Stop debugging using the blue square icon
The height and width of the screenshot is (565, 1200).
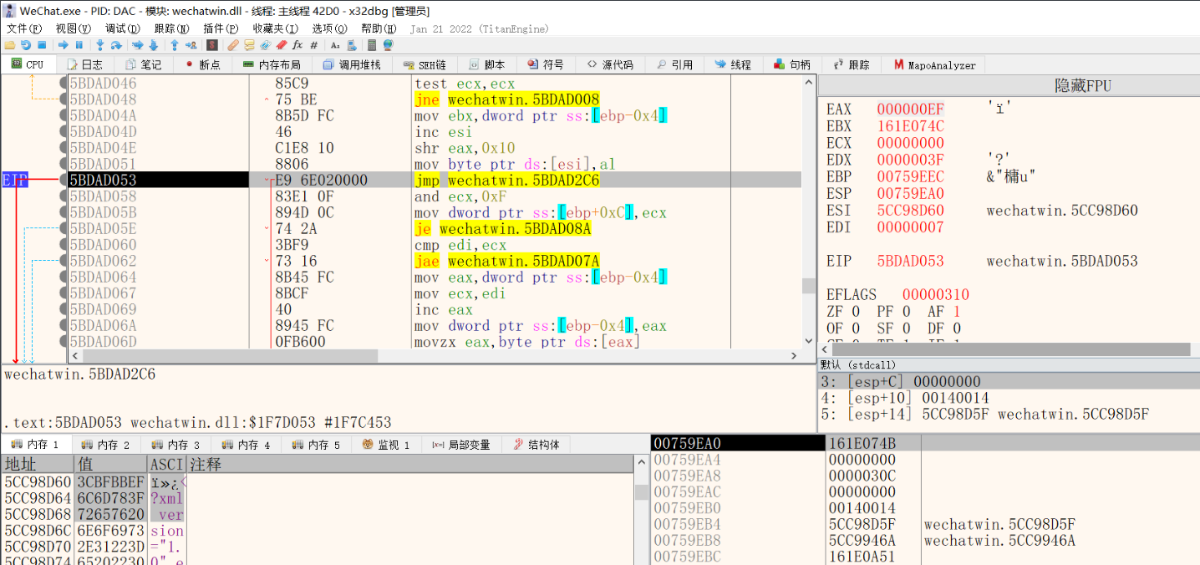coord(41,45)
